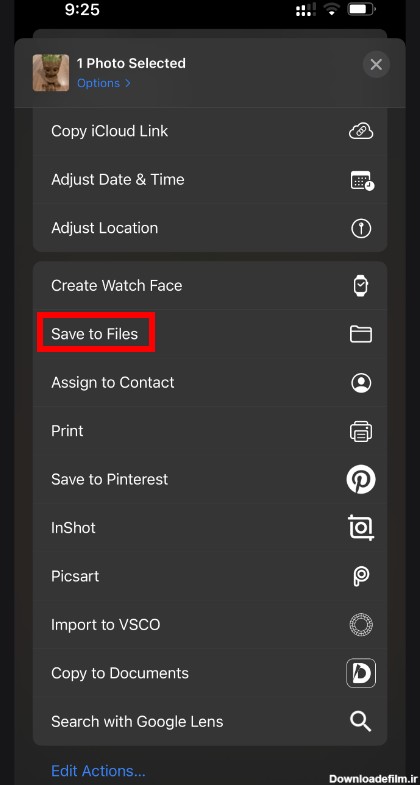Image resolution: width=420 pixels, height=785 pixels.
Task: Tap the Documents app icon
Action: [x=361, y=673]
